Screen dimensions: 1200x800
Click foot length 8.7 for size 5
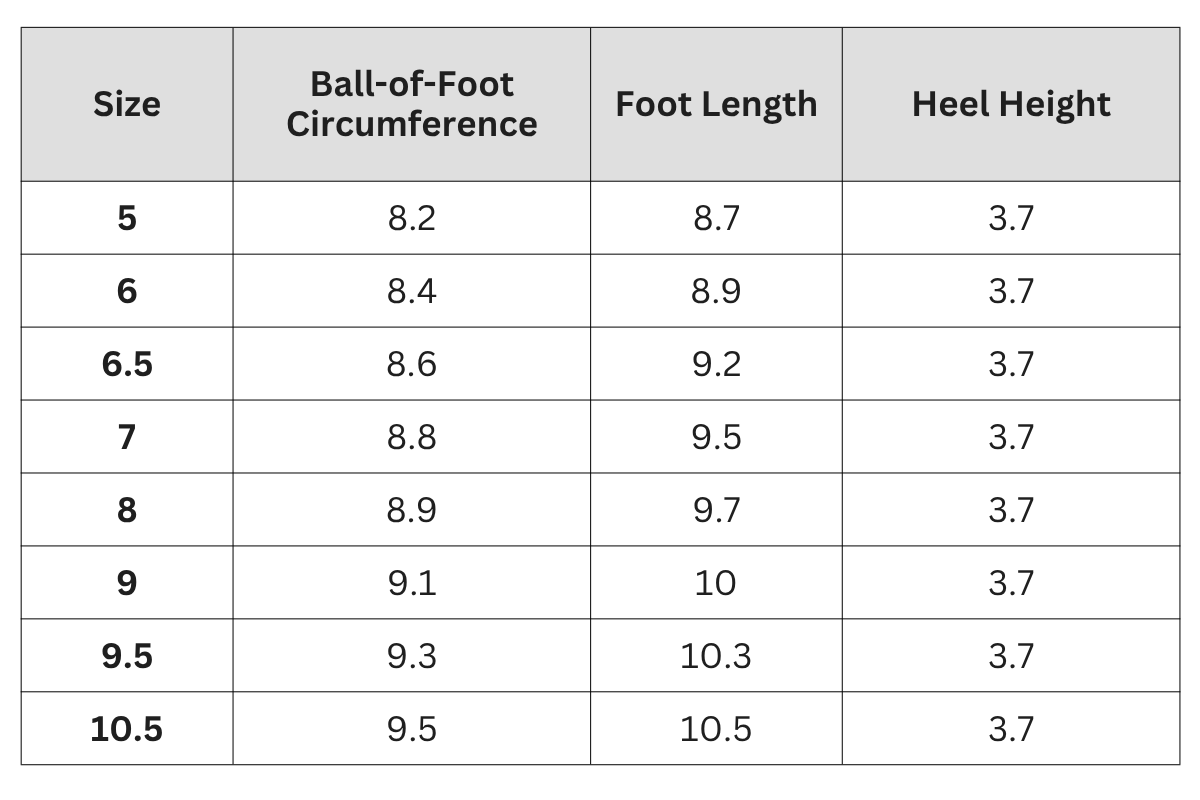[x=716, y=218]
